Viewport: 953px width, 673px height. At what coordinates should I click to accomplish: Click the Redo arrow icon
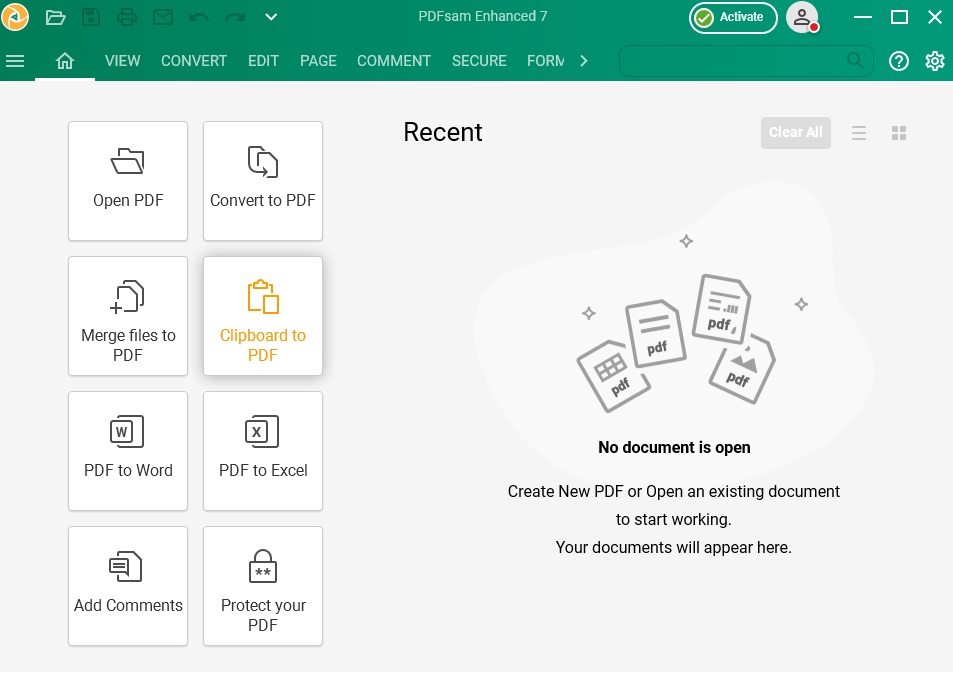coord(235,17)
